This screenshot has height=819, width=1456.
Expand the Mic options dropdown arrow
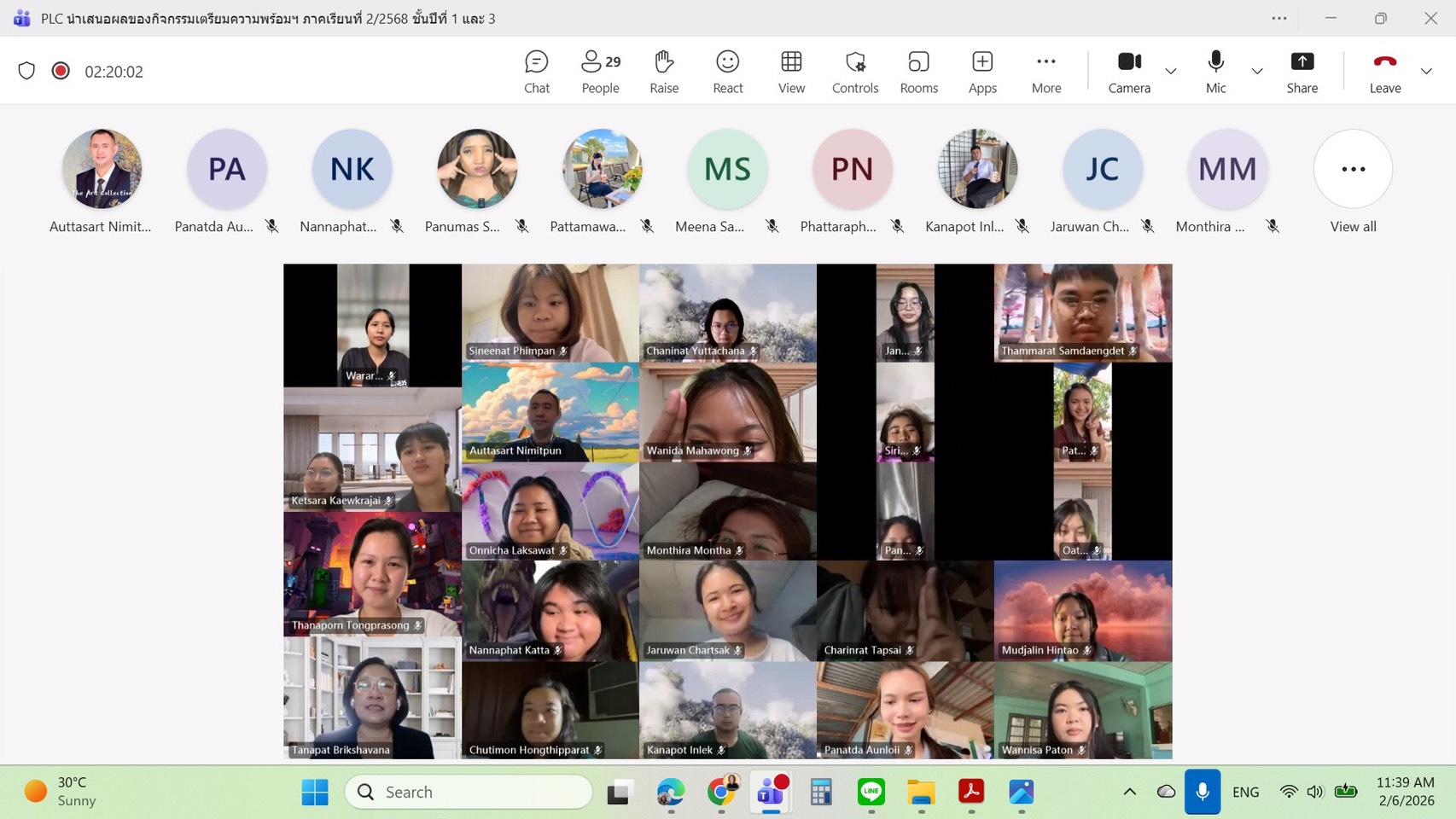1256,72
